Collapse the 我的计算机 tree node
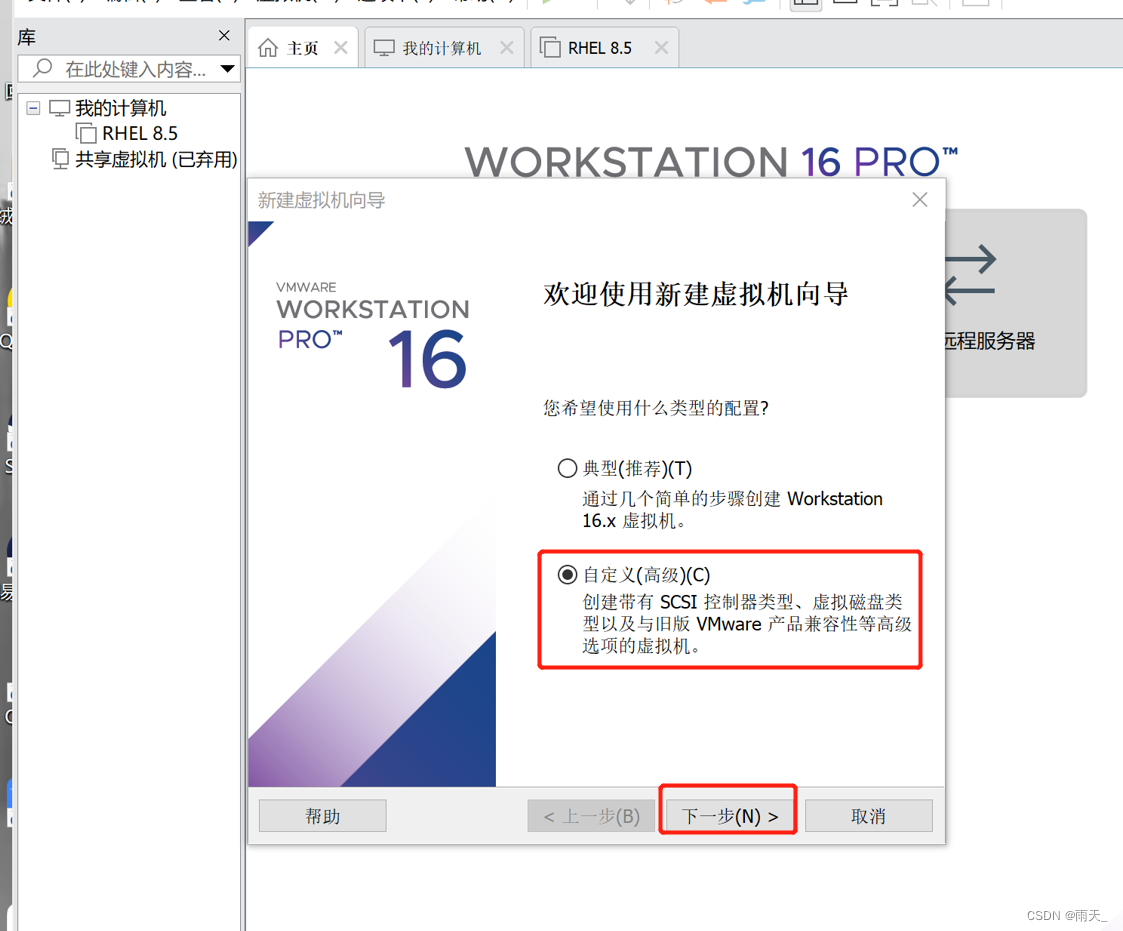This screenshot has height=931, width=1123. [x=33, y=108]
